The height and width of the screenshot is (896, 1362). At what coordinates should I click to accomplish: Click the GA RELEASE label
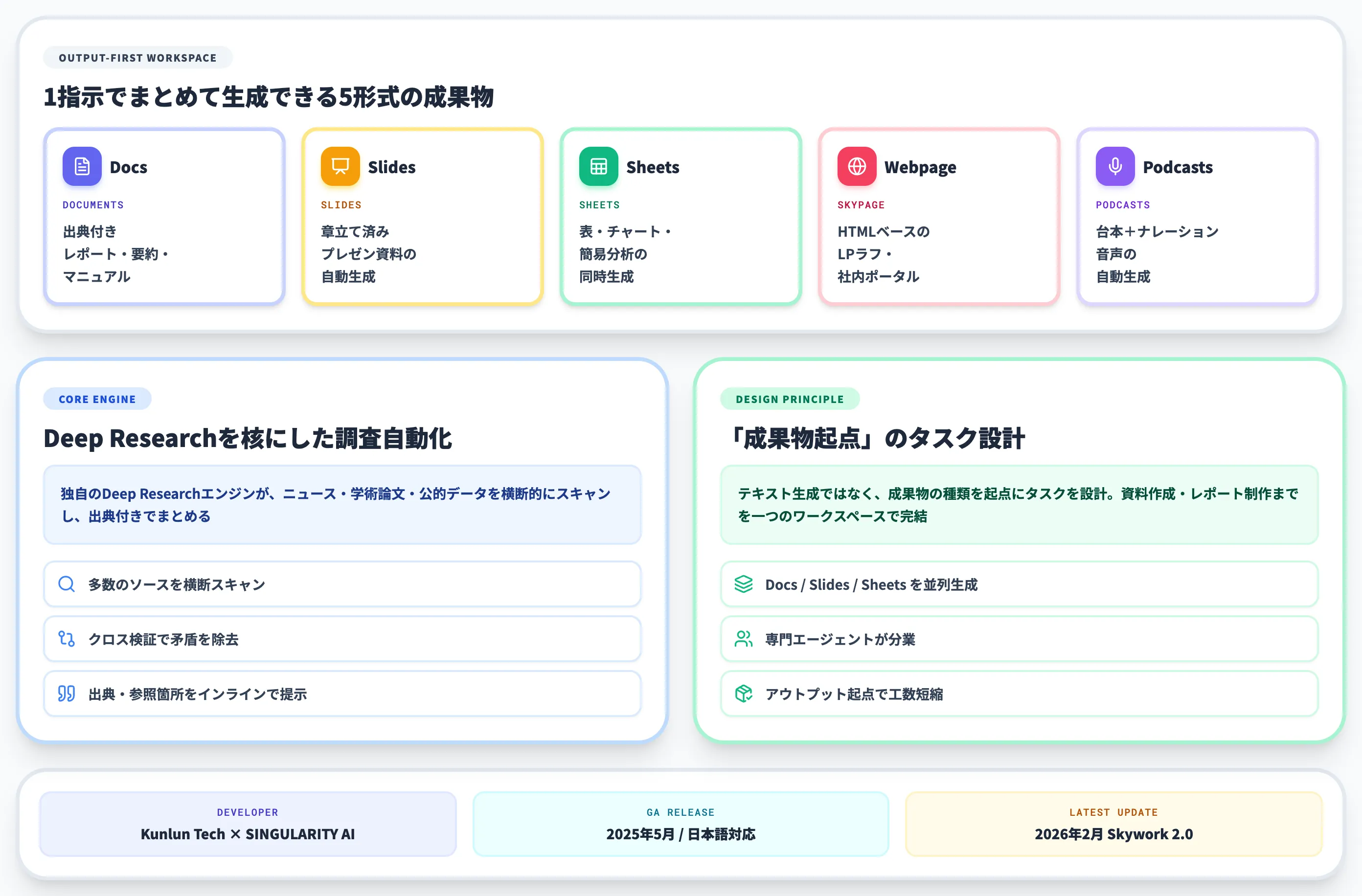pos(681,812)
